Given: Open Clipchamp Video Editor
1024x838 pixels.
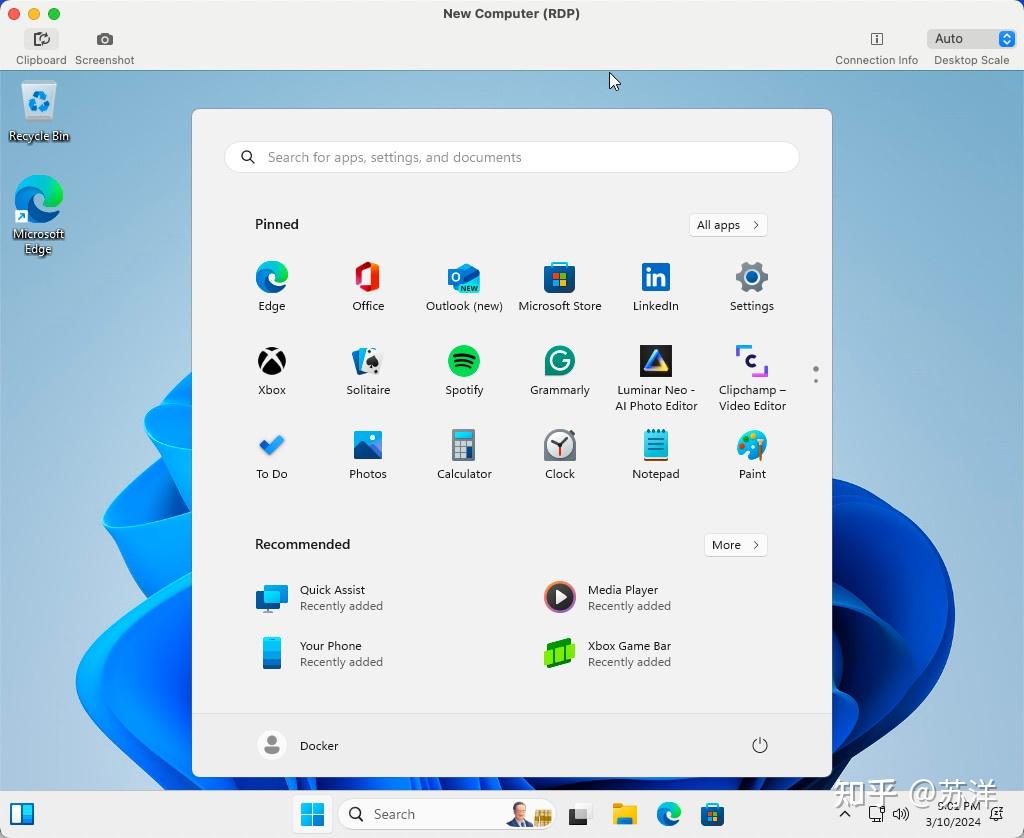Looking at the screenshot, I should pyautogui.click(x=752, y=378).
